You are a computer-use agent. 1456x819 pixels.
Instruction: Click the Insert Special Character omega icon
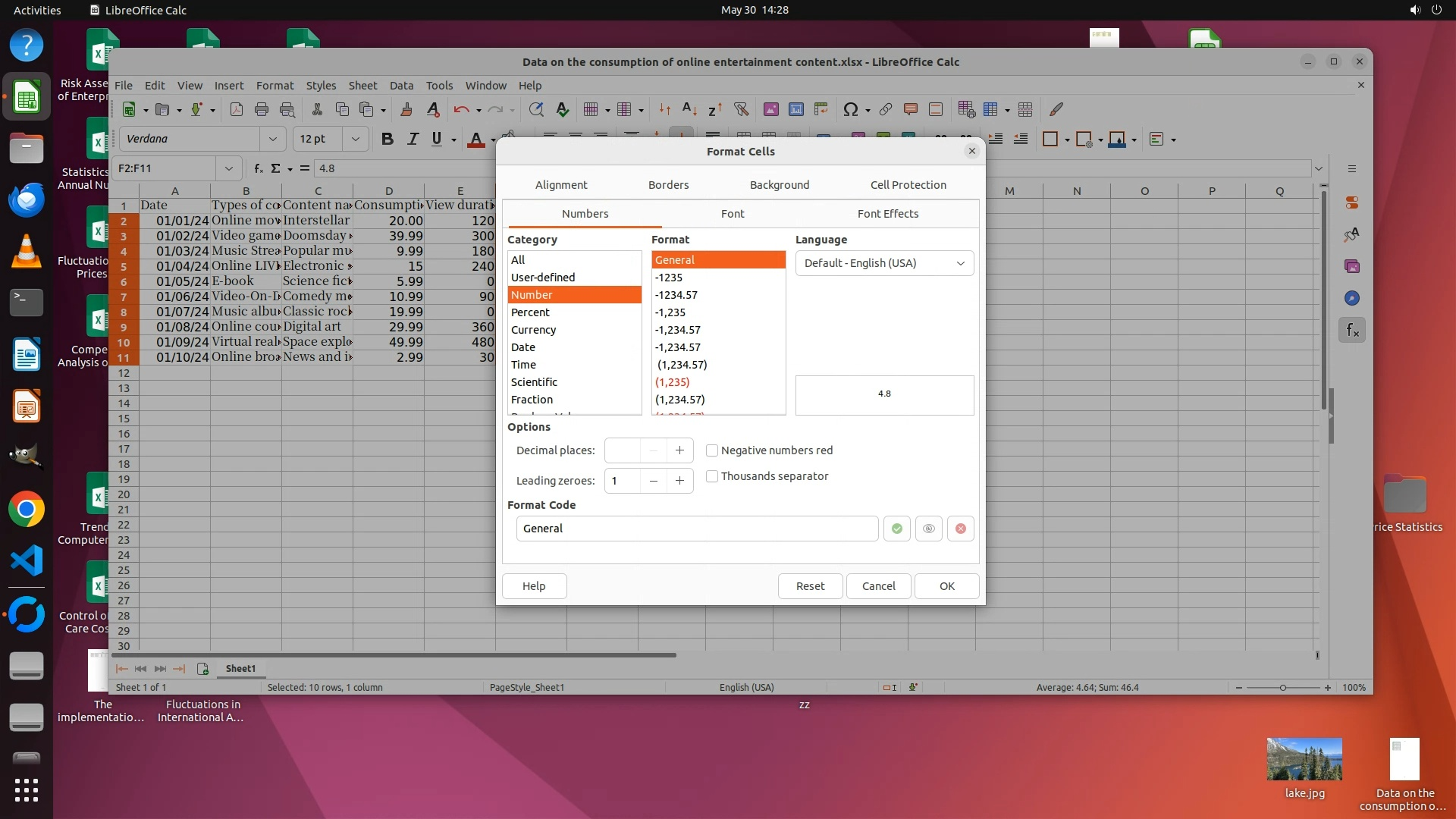pyautogui.click(x=850, y=110)
